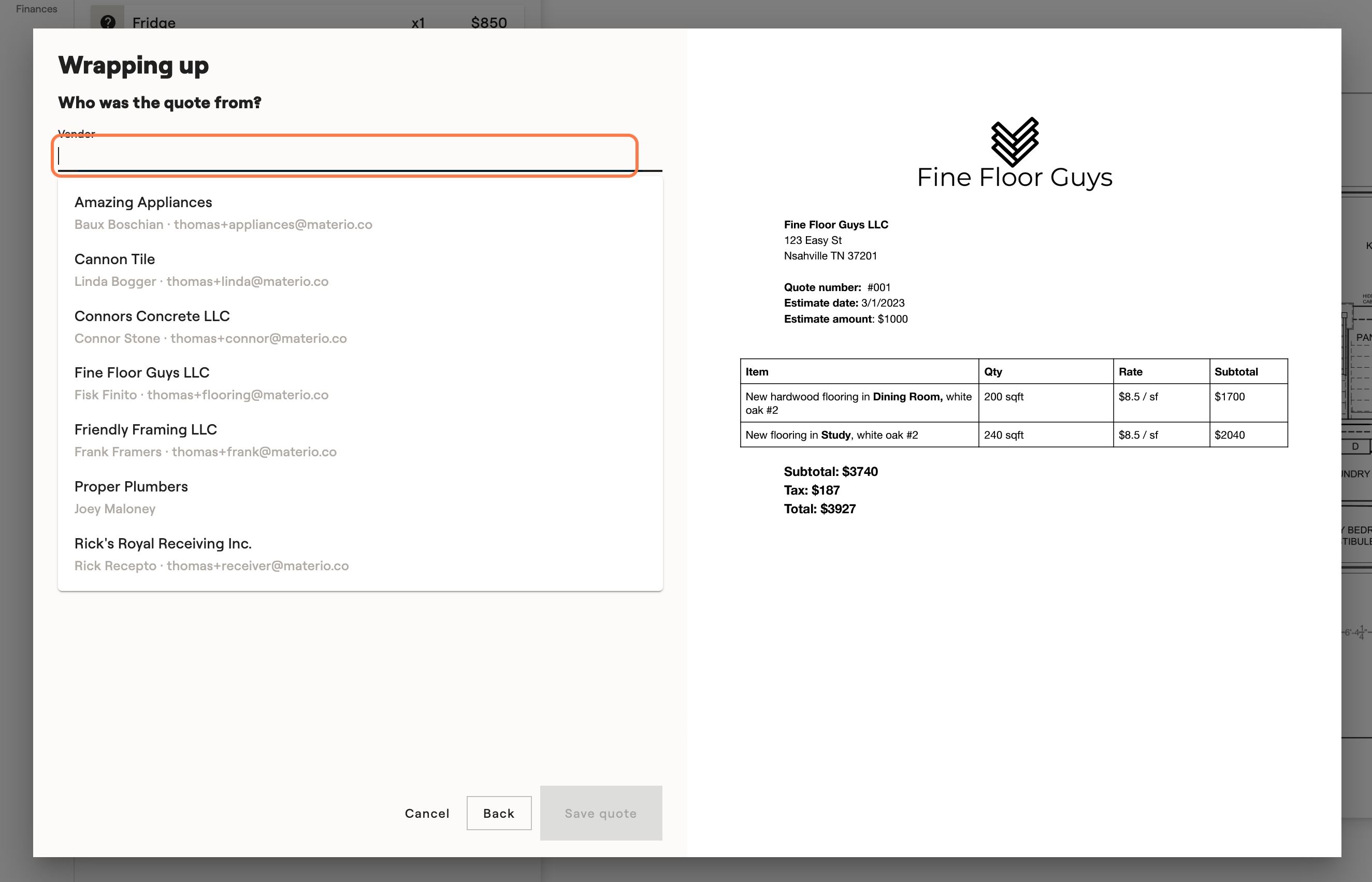The image size is (1372, 882).
Task: Go Back to the previous step
Action: coord(499,813)
